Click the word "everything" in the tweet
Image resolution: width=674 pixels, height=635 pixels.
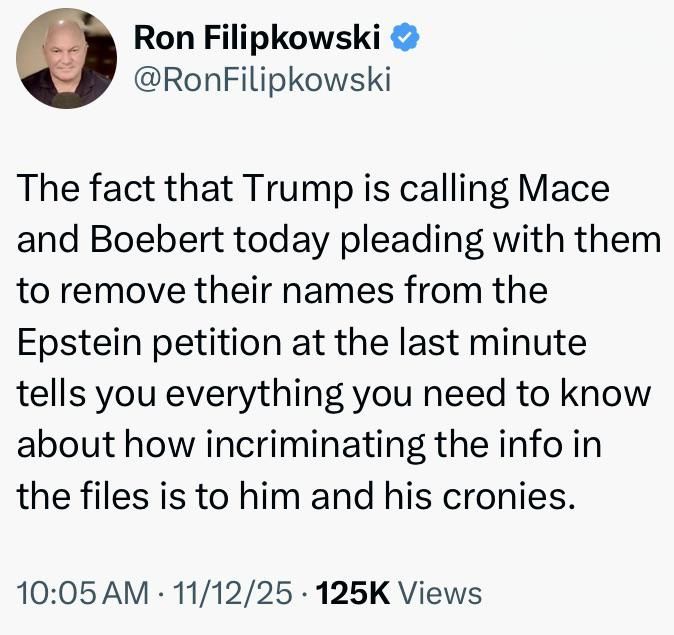point(254,395)
